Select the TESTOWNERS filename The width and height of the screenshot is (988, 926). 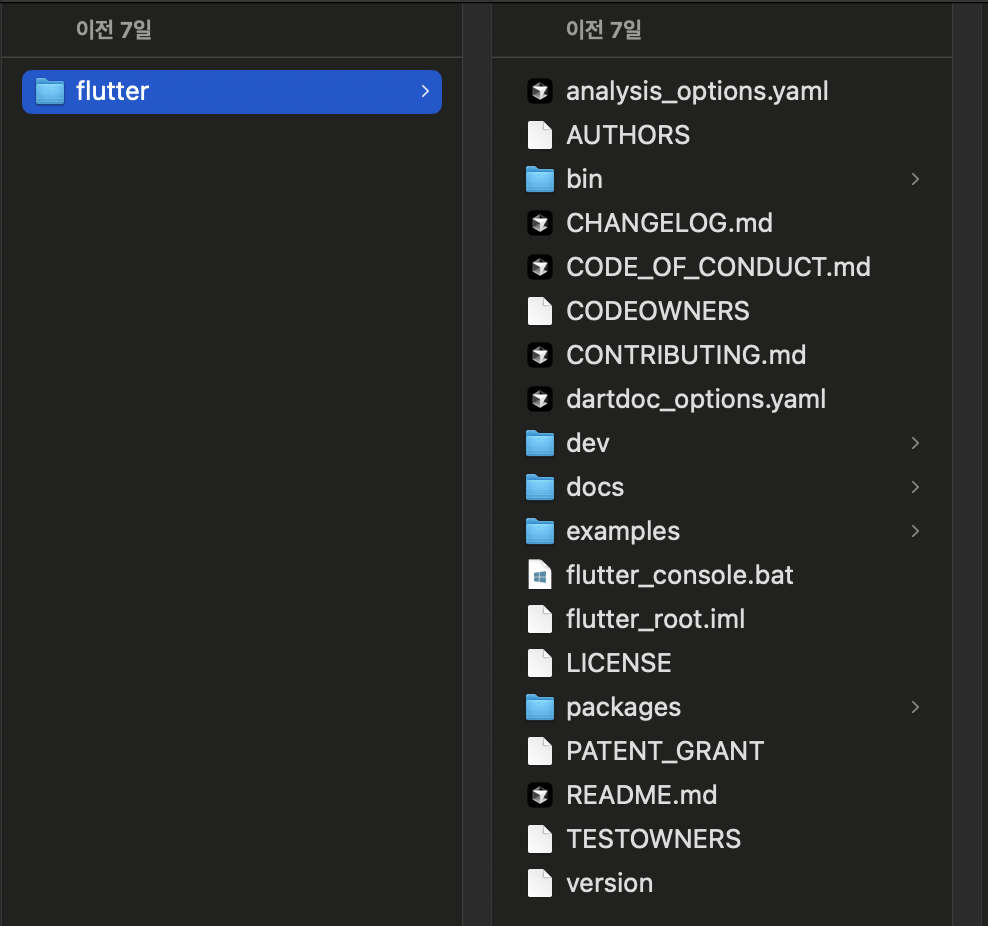(x=653, y=839)
